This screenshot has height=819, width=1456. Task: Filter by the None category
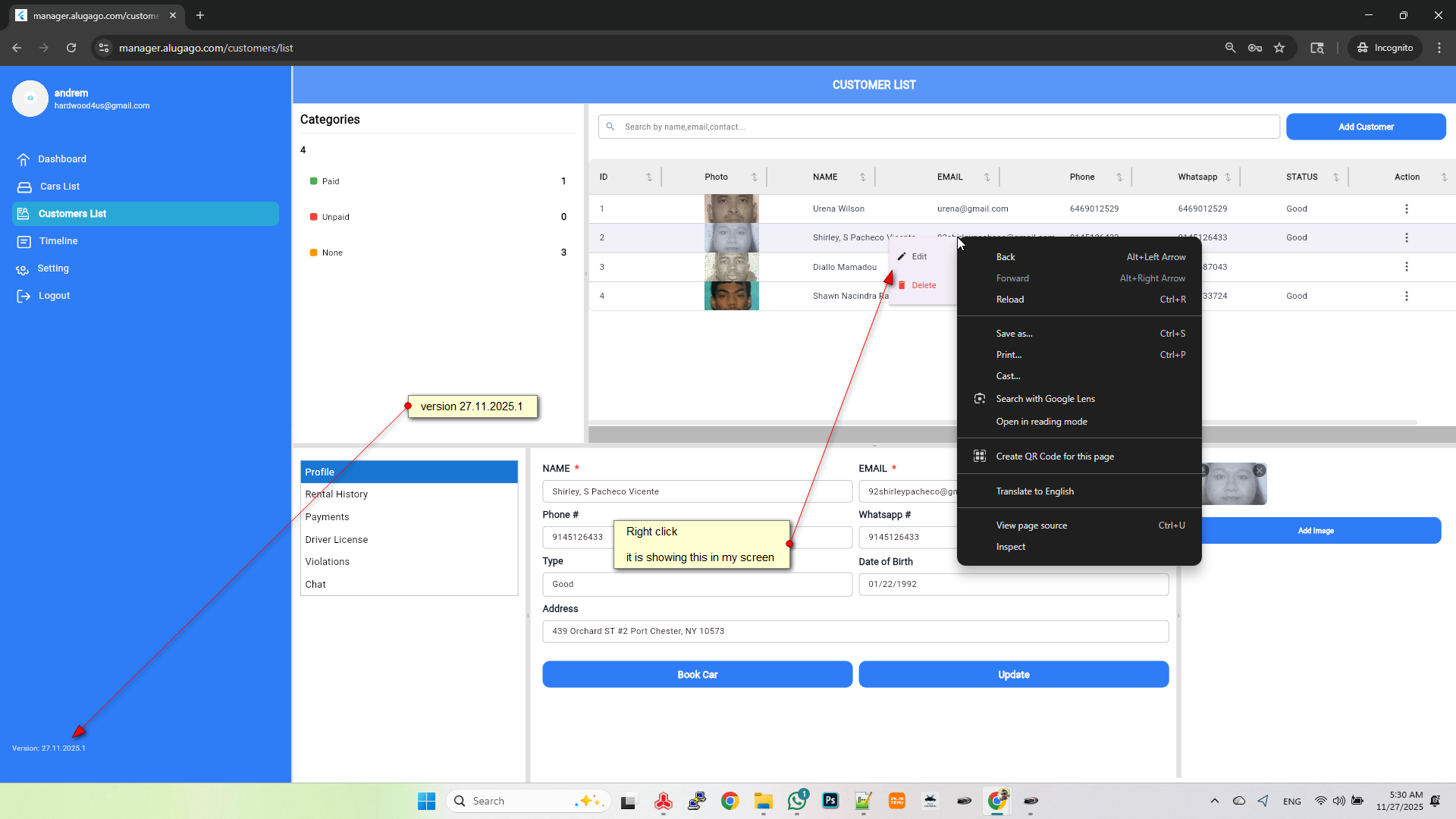click(332, 253)
